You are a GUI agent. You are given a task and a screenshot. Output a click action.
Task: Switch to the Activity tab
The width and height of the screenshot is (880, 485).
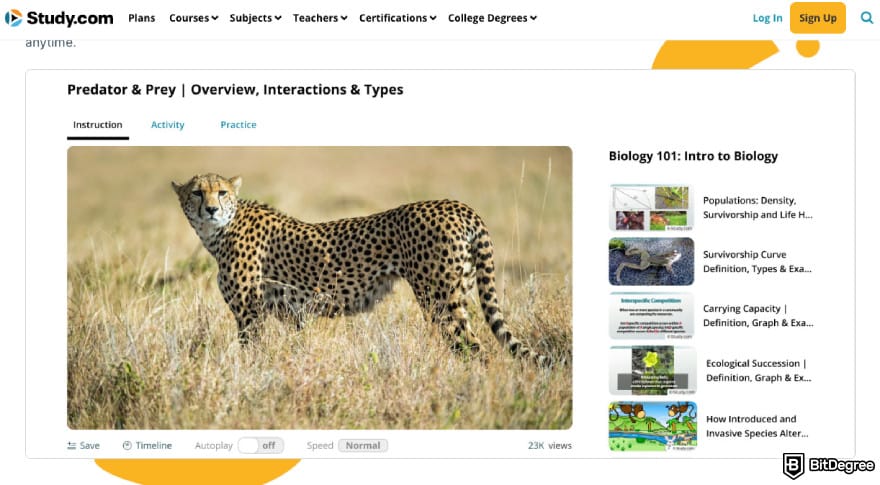(x=167, y=125)
